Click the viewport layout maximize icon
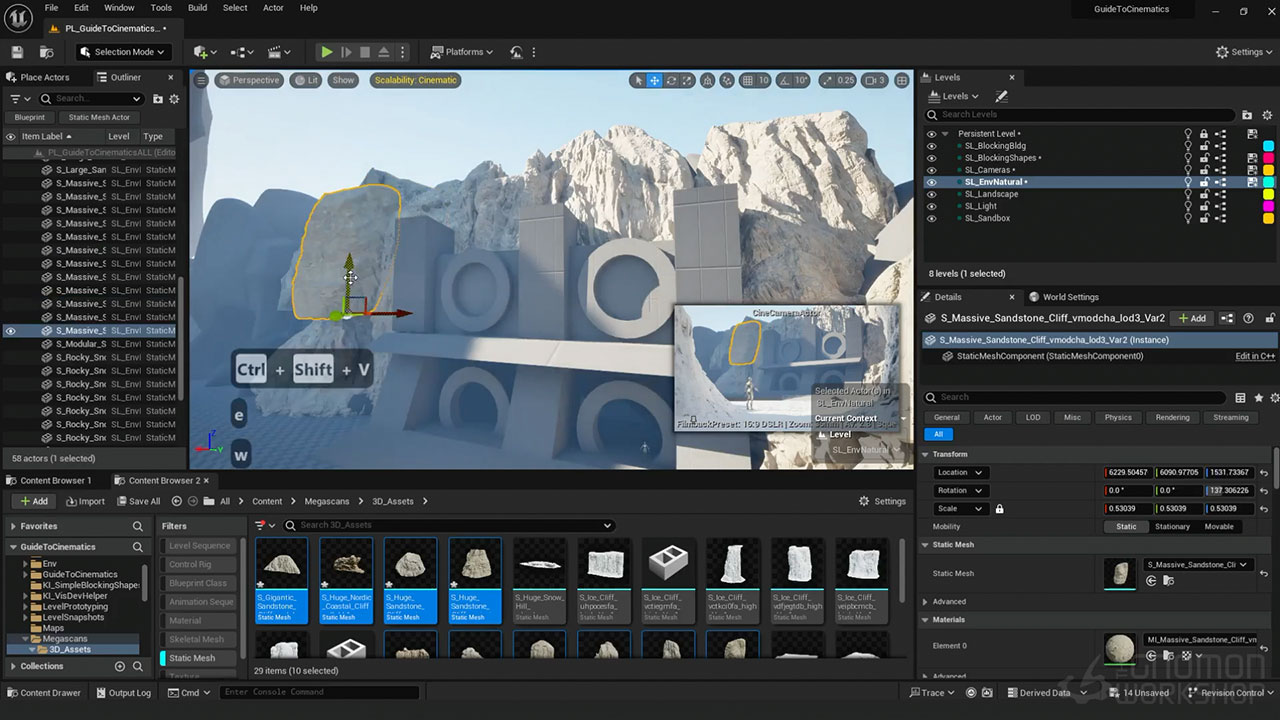The height and width of the screenshot is (720, 1280). 902,80
